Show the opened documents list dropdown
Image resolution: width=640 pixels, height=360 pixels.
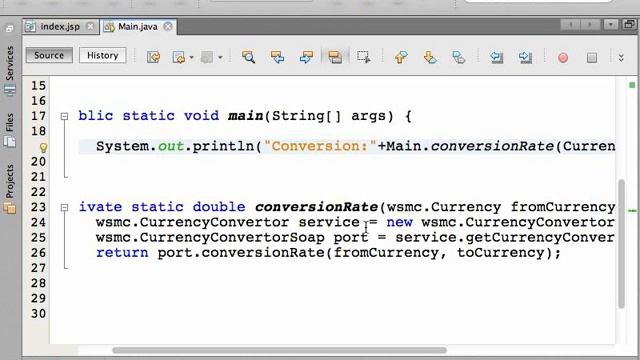pos(611,25)
